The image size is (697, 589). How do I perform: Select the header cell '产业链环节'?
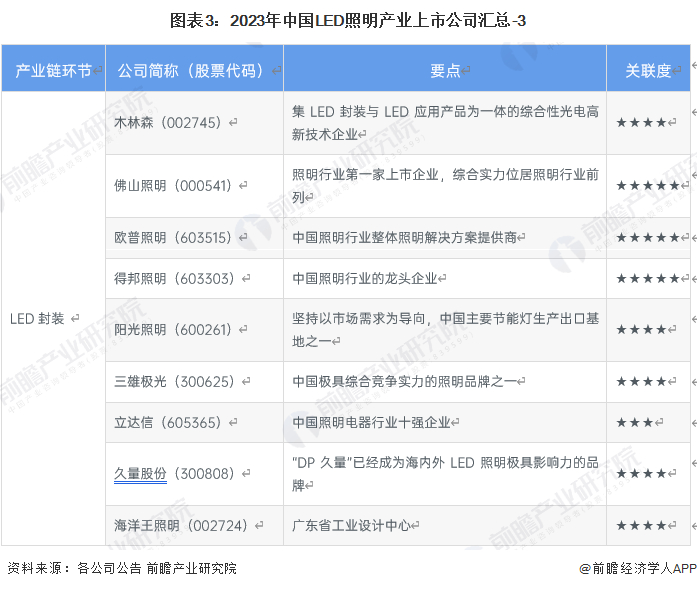coord(53,70)
